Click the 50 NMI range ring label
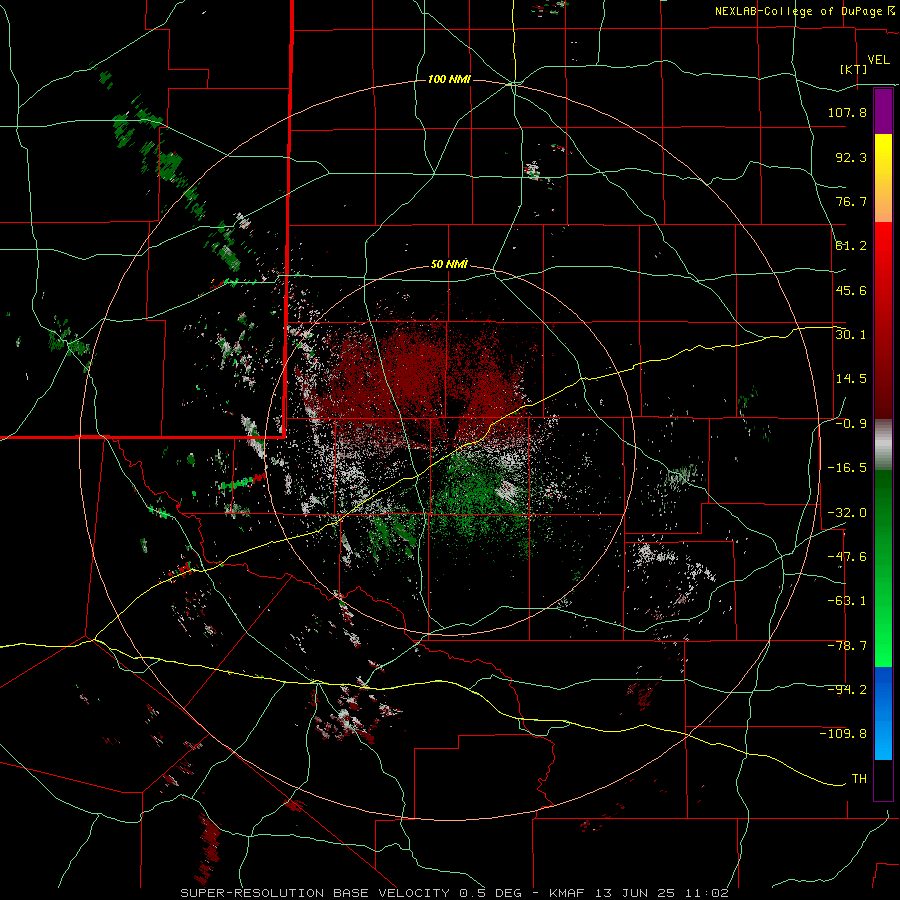Viewport: 900px width, 900px height. [449, 265]
